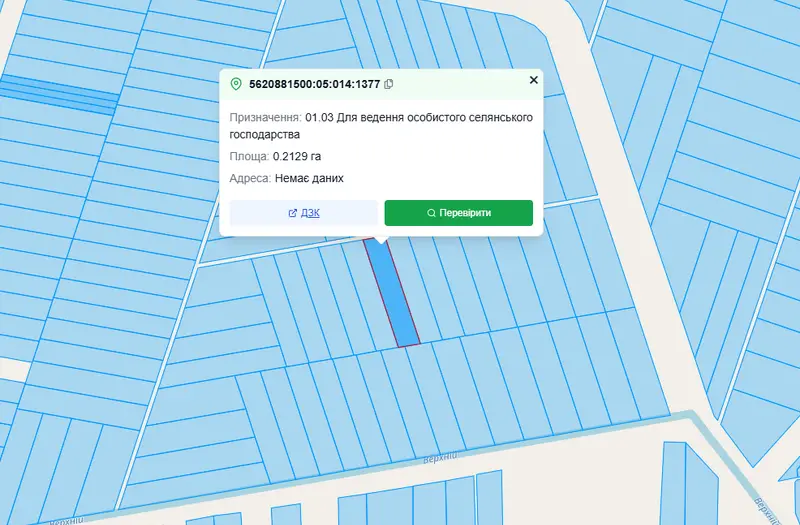Click the green Перевірити button
This screenshot has height=525, width=800.
coord(459,213)
